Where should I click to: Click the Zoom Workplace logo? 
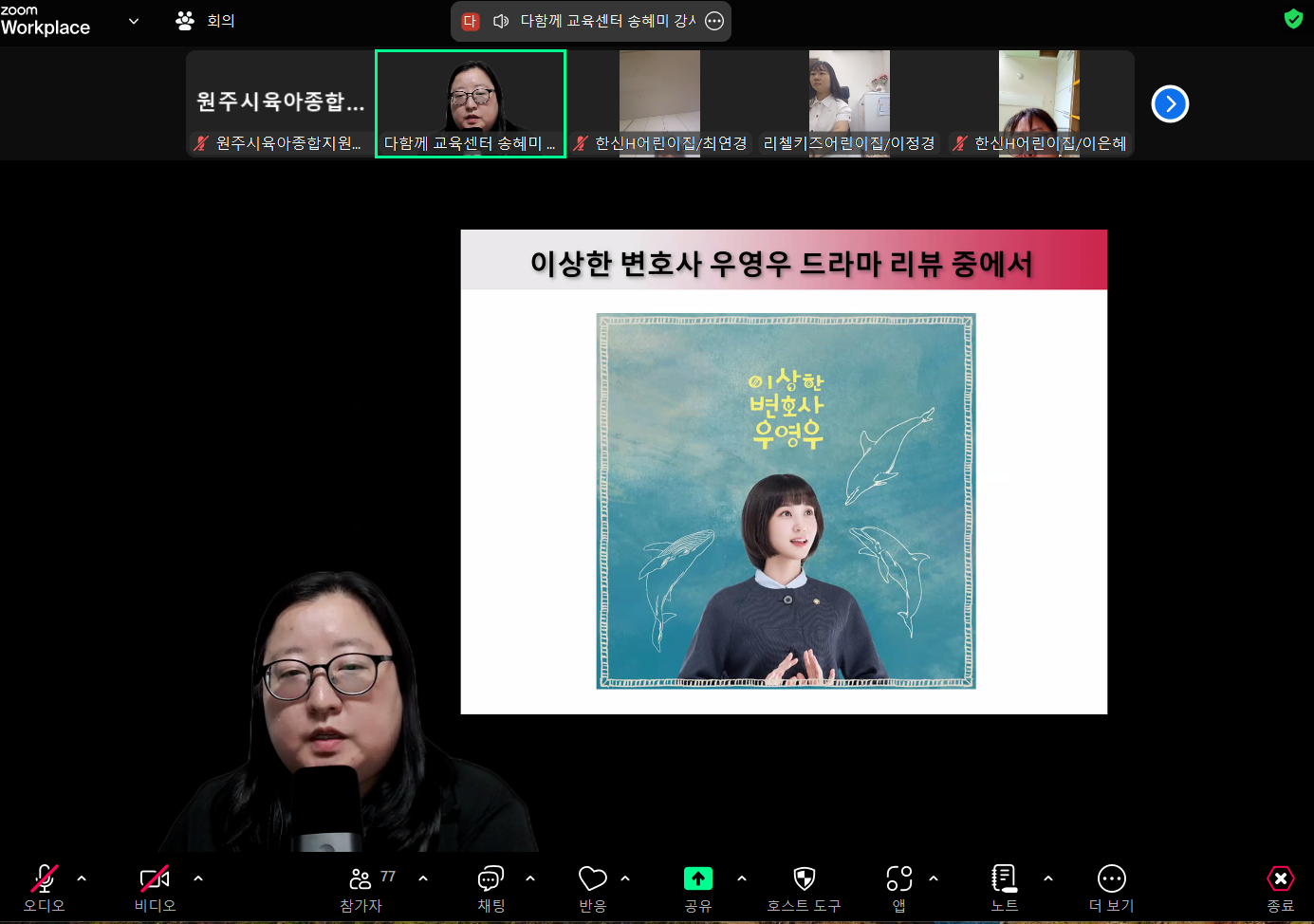46,20
